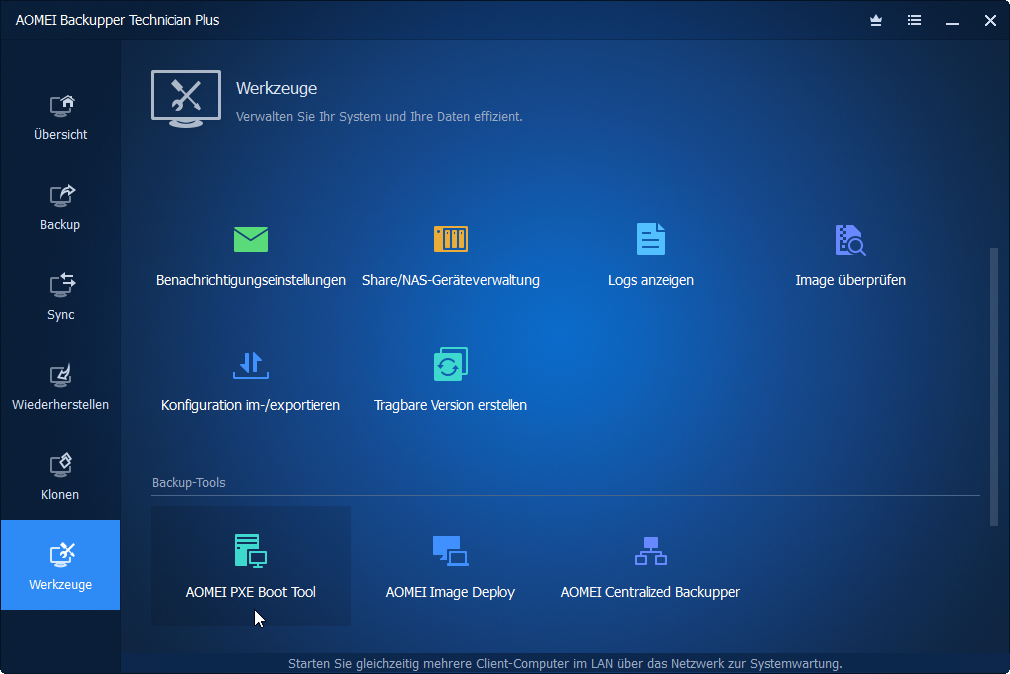Click the crown upgrade icon in title bar

pos(876,21)
